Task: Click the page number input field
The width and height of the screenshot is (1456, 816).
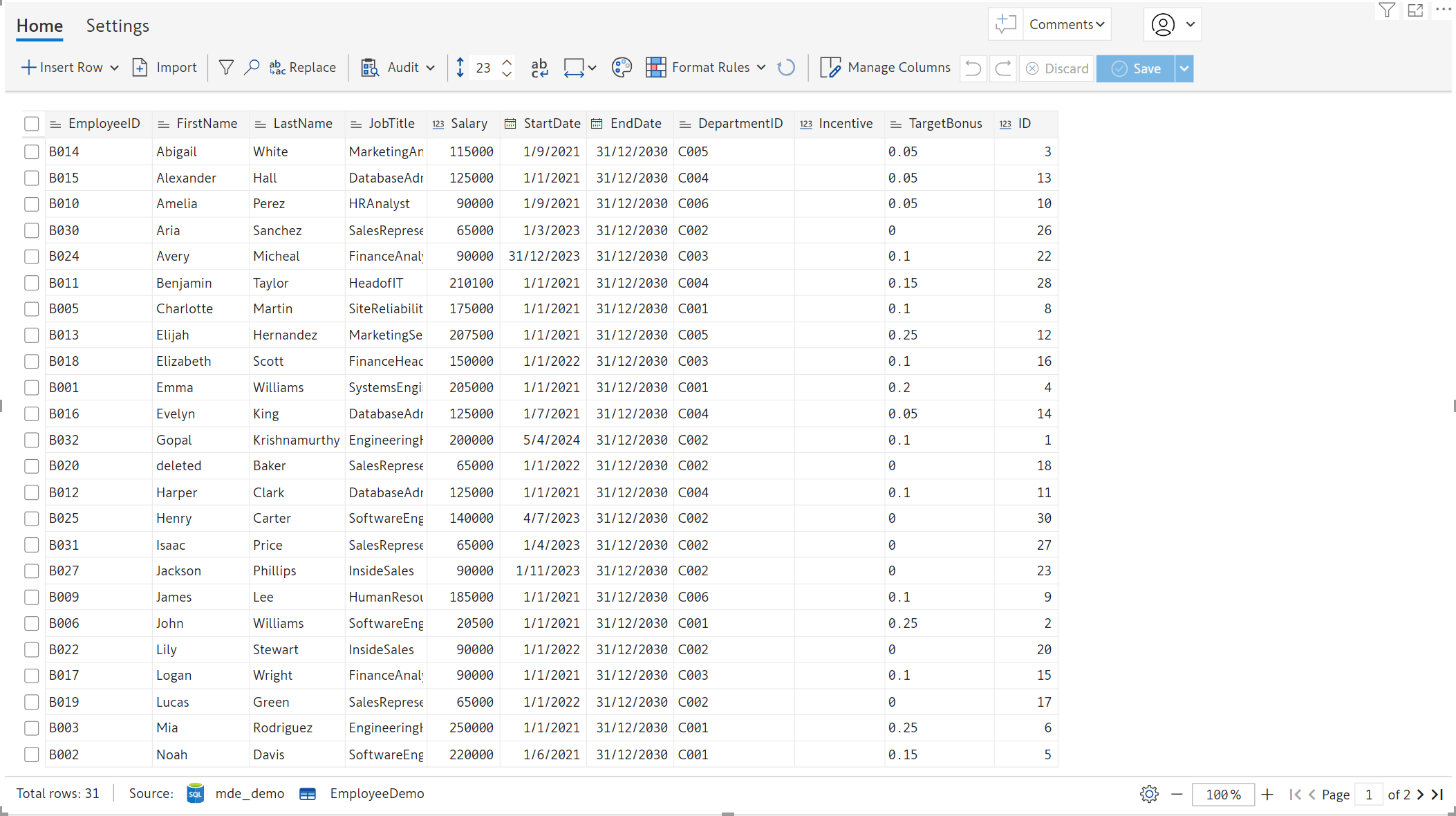Action: click(1368, 795)
